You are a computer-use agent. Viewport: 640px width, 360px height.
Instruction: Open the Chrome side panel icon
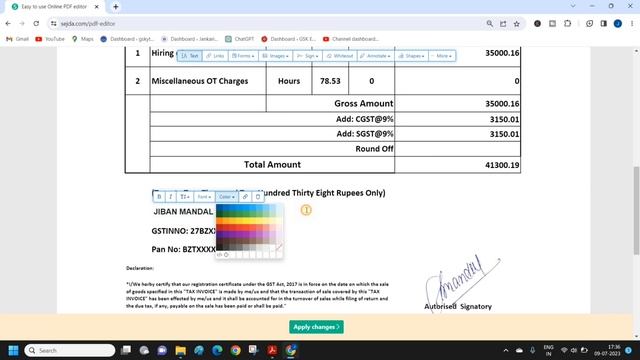click(x=604, y=24)
